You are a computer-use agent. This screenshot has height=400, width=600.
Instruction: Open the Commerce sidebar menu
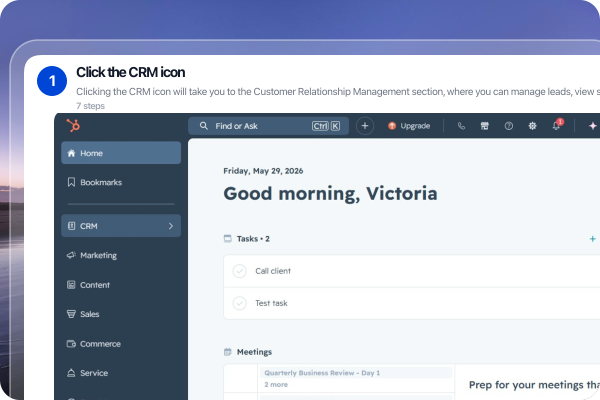pyautogui.click(x=121, y=344)
